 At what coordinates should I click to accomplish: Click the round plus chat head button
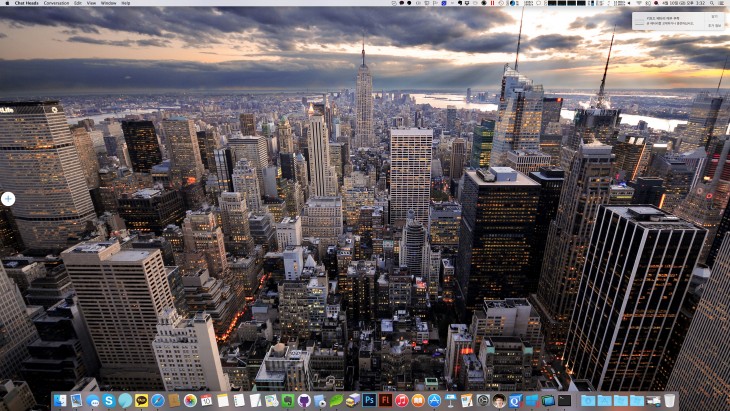pos(8,199)
